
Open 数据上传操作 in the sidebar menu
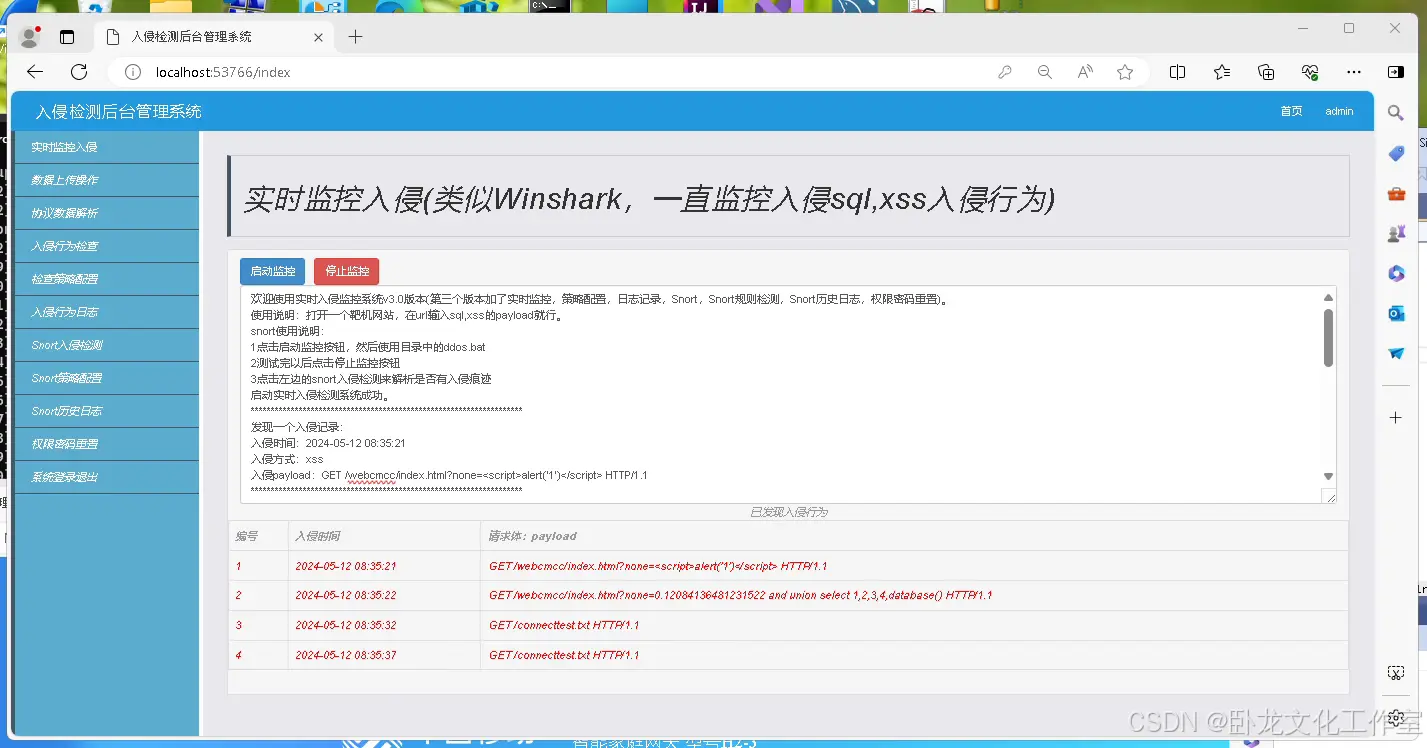tap(106, 180)
